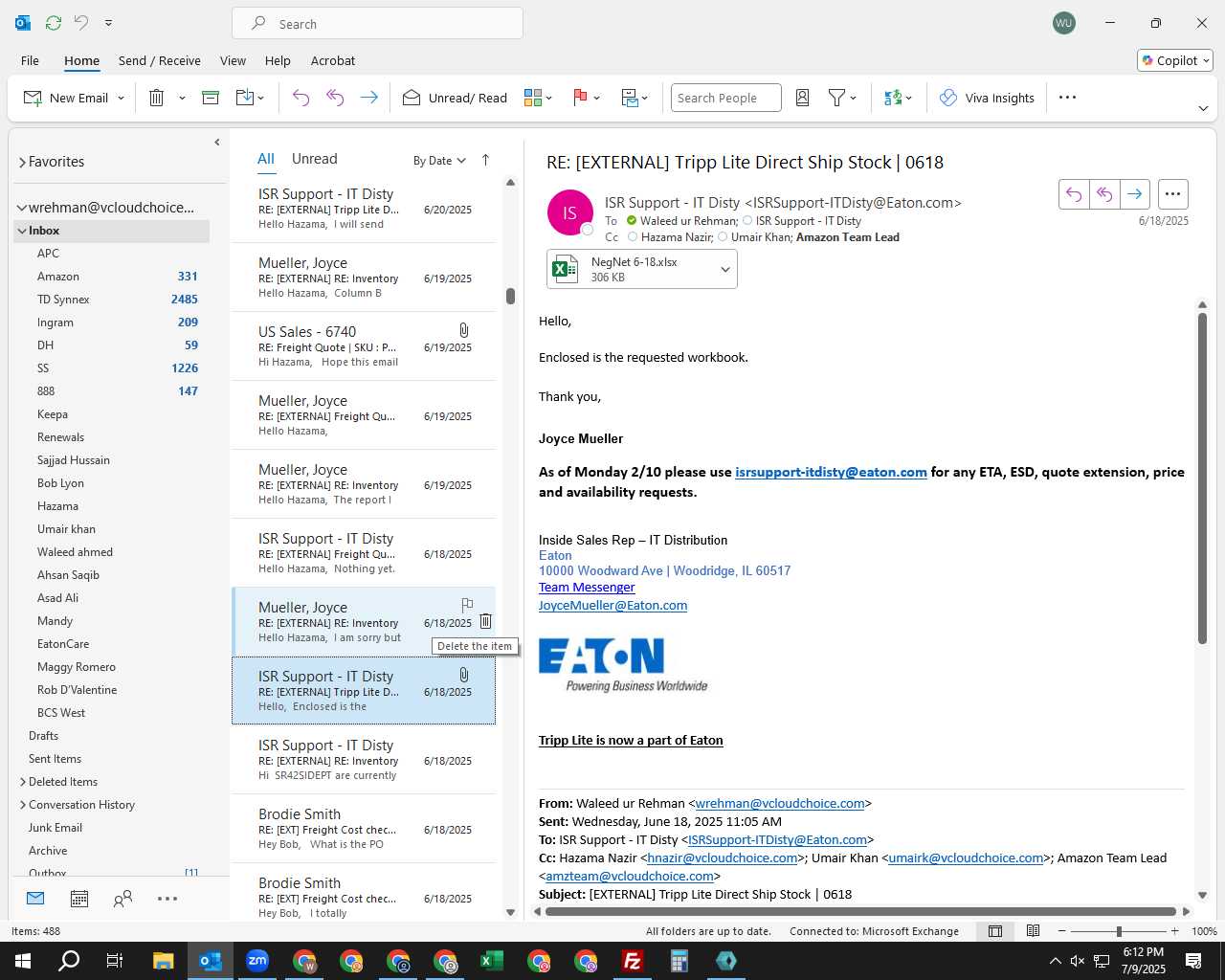1225x980 pixels.
Task: Switch to People view icon
Action: [x=122, y=899]
